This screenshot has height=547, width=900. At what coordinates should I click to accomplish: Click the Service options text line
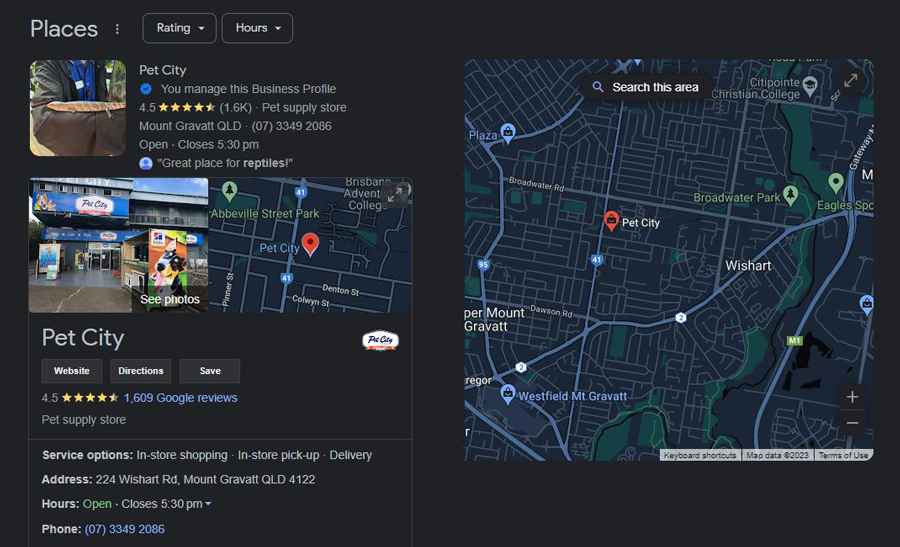coord(207,455)
